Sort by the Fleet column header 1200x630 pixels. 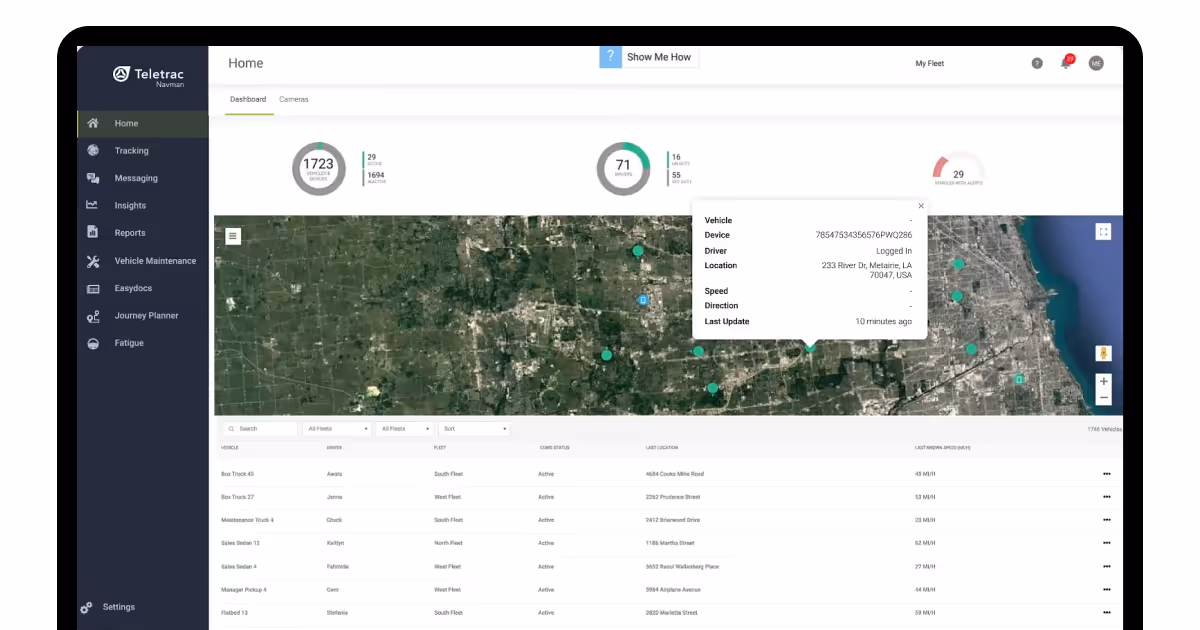point(439,448)
